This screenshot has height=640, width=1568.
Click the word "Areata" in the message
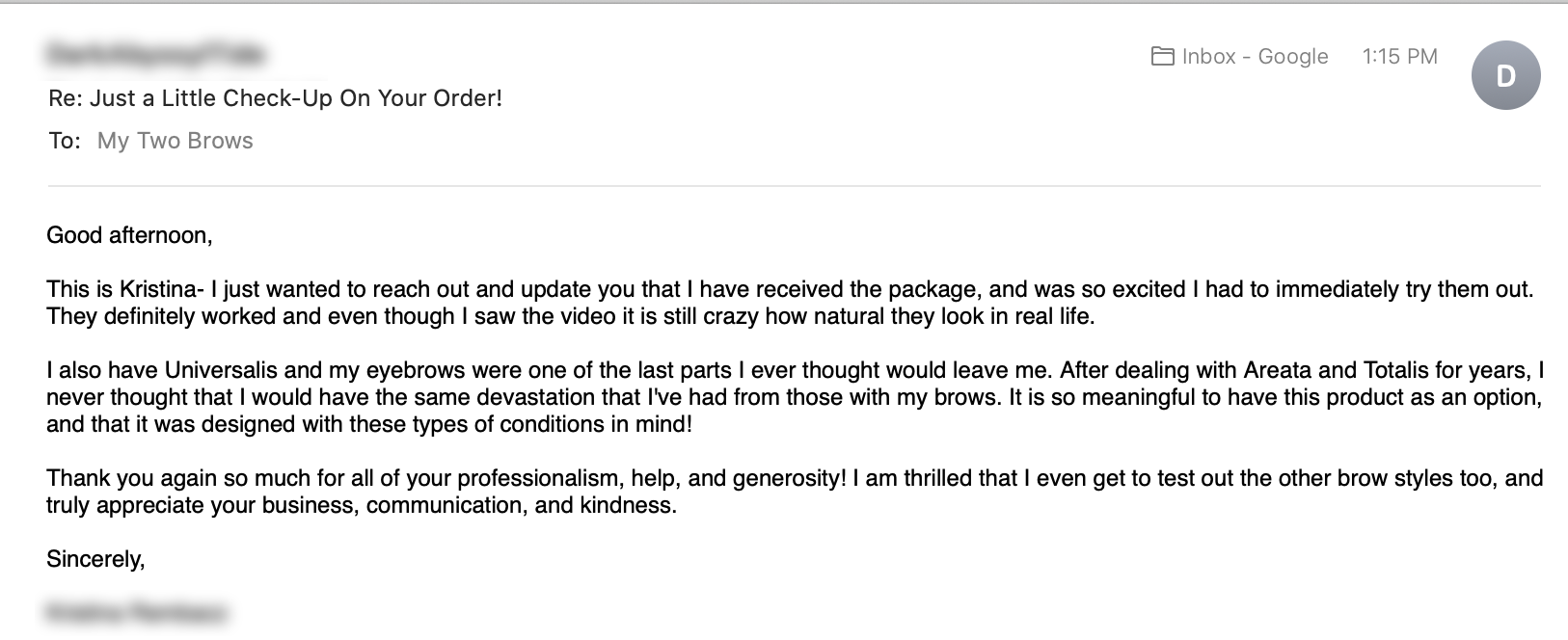(1277, 370)
